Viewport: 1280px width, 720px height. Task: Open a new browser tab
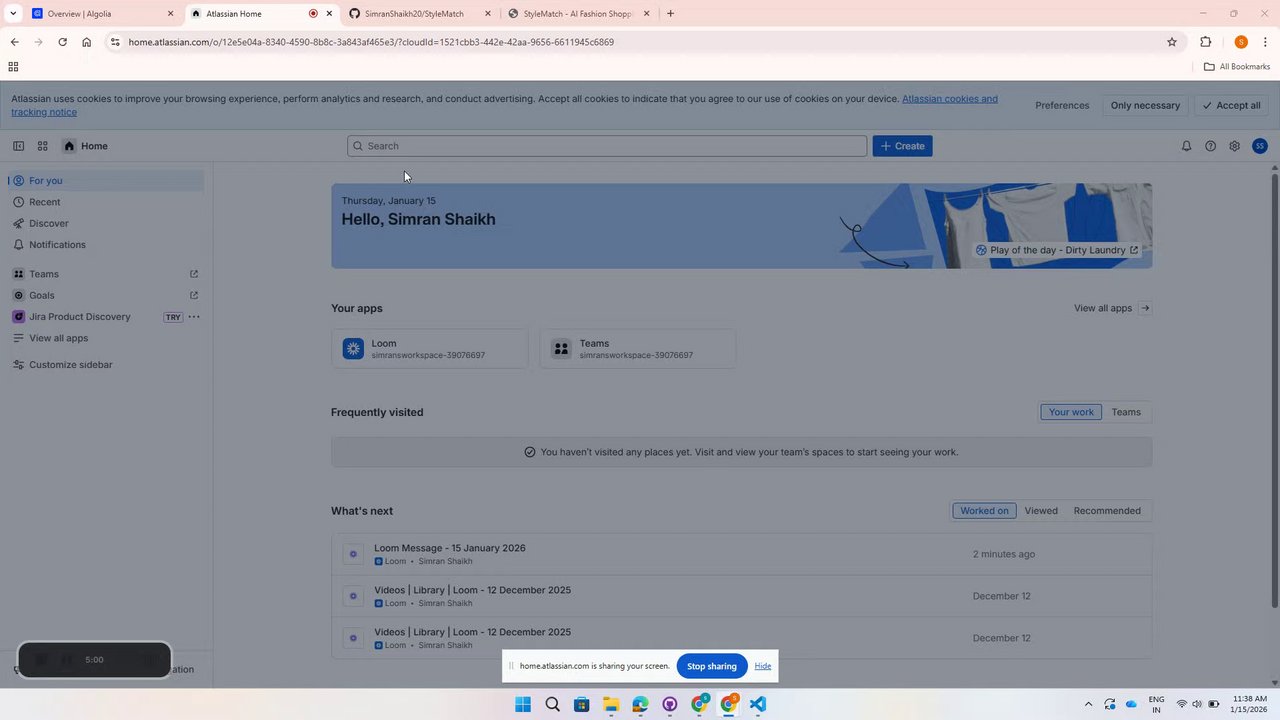pos(670,14)
